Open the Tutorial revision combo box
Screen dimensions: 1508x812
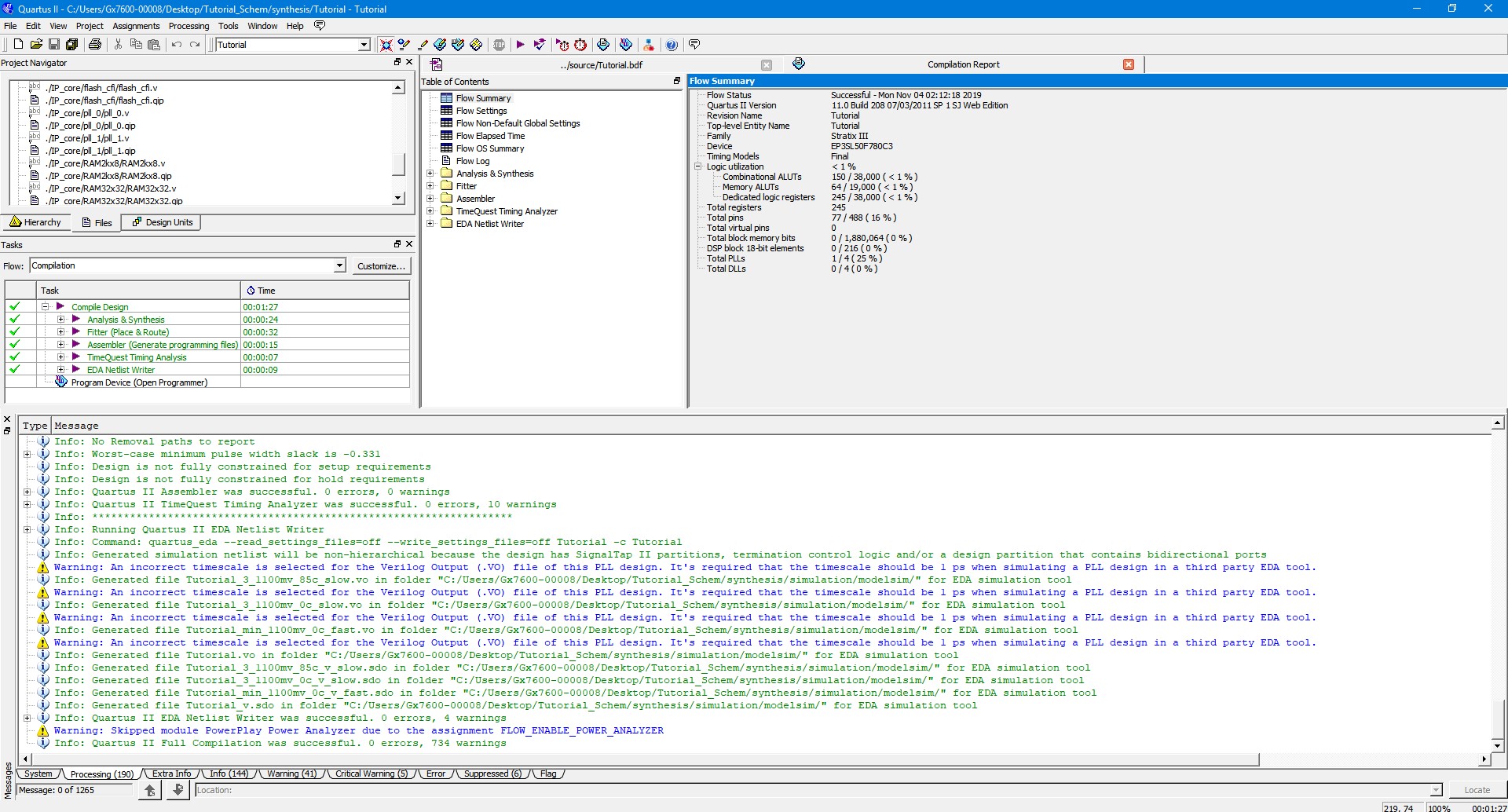(x=363, y=45)
